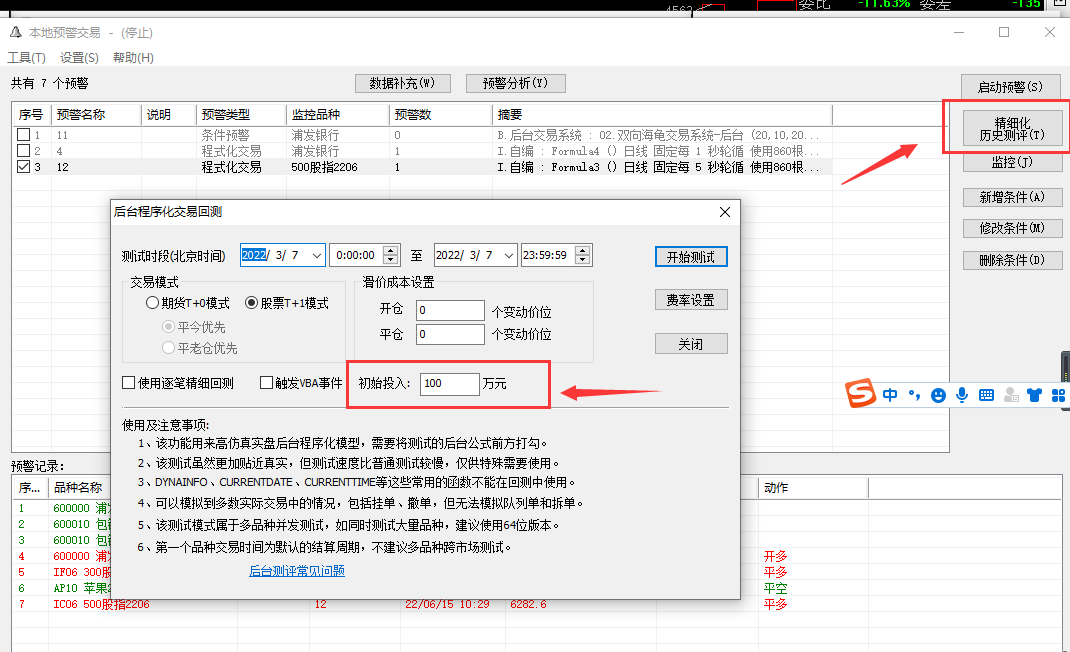Click the 开始测试 button
This screenshot has height=652, width=1070.
(x=691, y=257)
